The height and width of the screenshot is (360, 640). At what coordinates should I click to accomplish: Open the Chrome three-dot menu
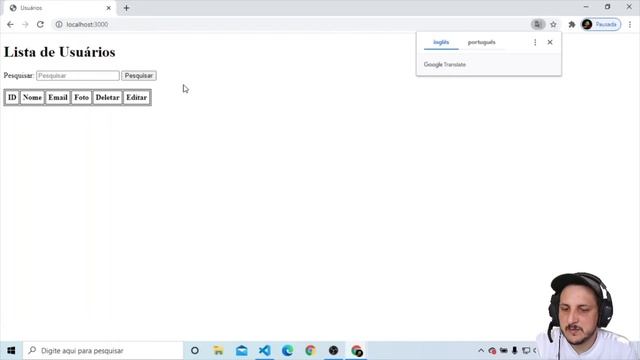[630, 24]
